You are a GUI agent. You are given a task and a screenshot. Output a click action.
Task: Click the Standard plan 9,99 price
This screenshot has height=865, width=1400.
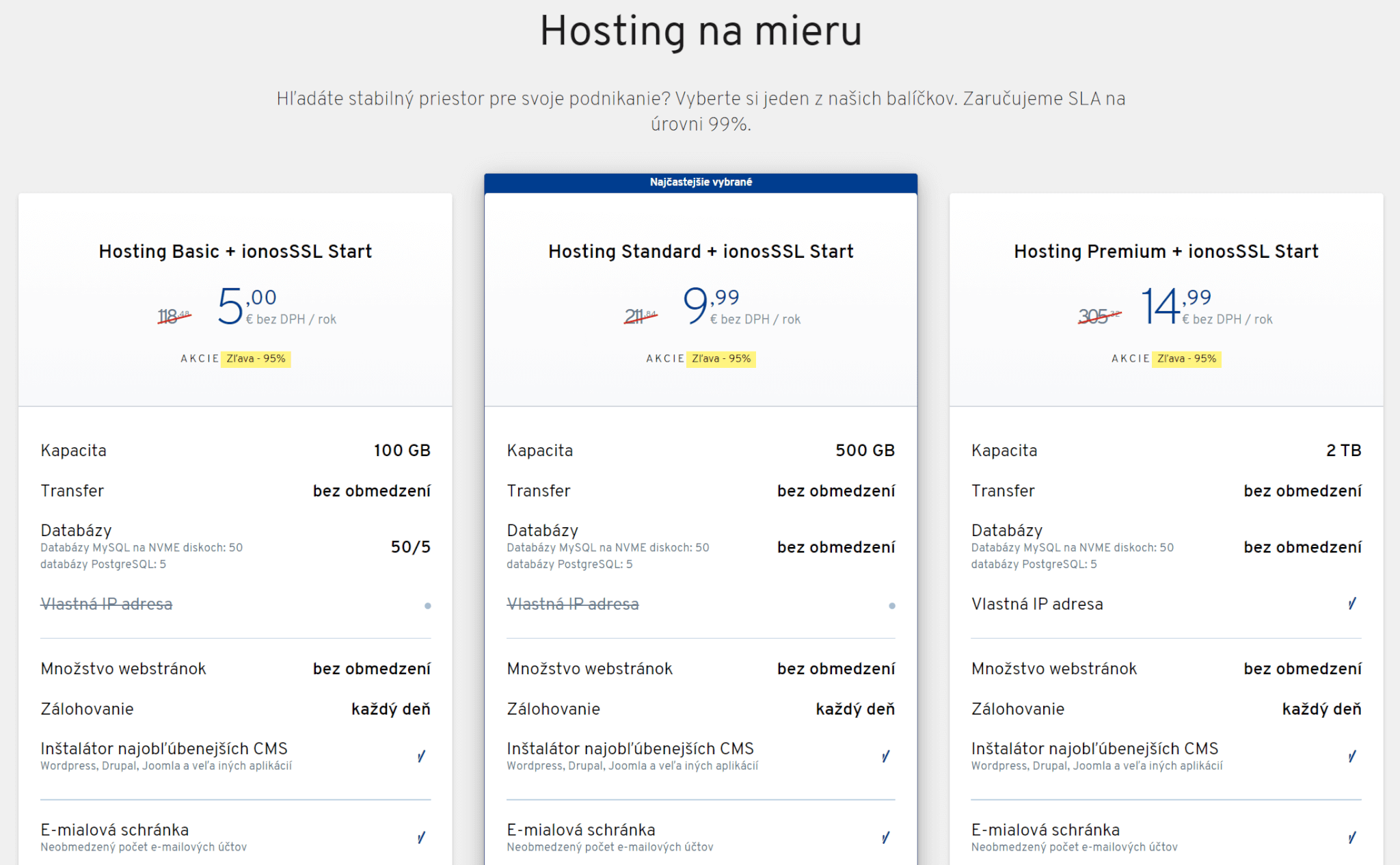[x=711, y=305]
